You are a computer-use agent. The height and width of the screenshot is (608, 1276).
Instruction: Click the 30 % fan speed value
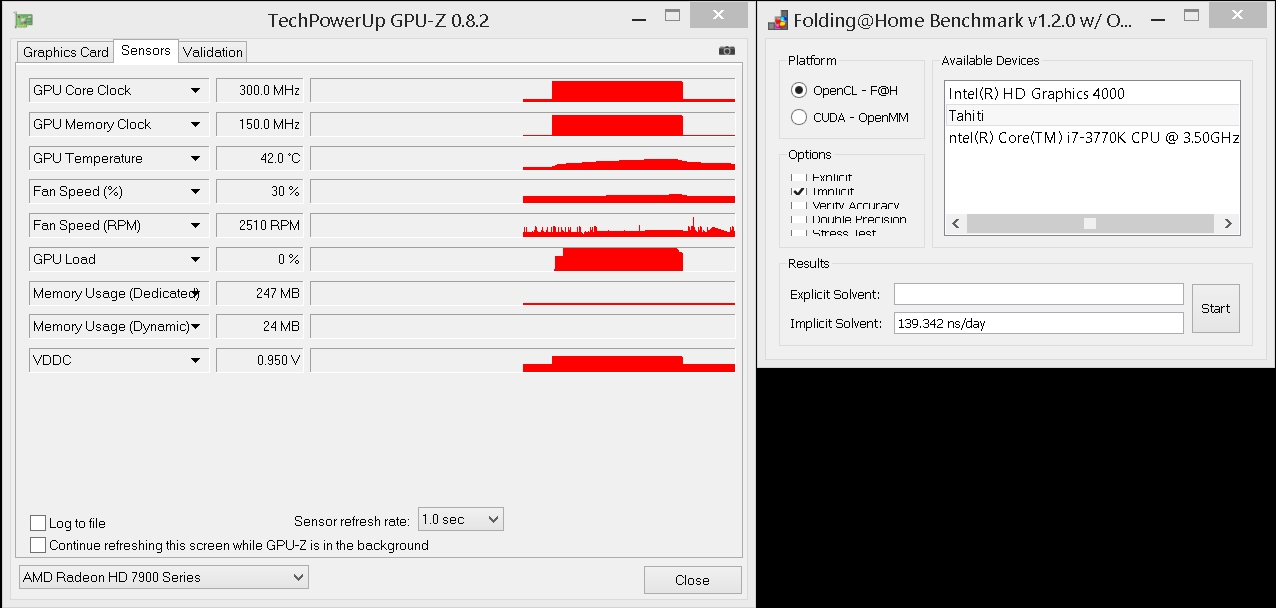[x=259, y=191]
